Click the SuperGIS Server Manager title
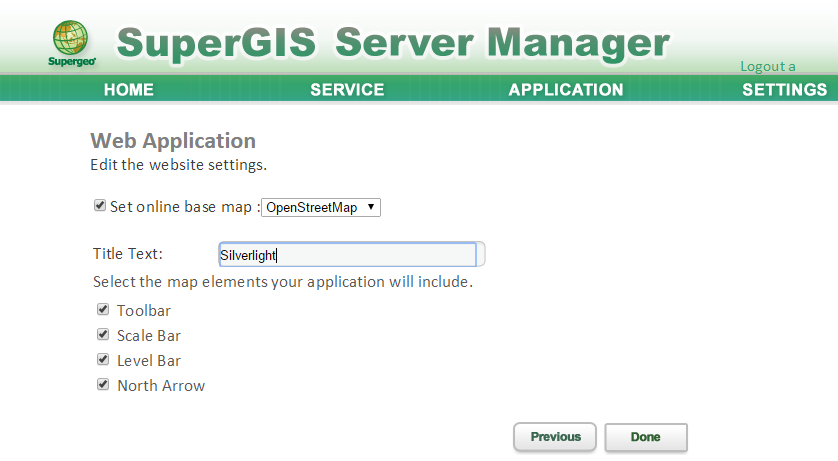The image size is (838, 461). click(393, 43)
